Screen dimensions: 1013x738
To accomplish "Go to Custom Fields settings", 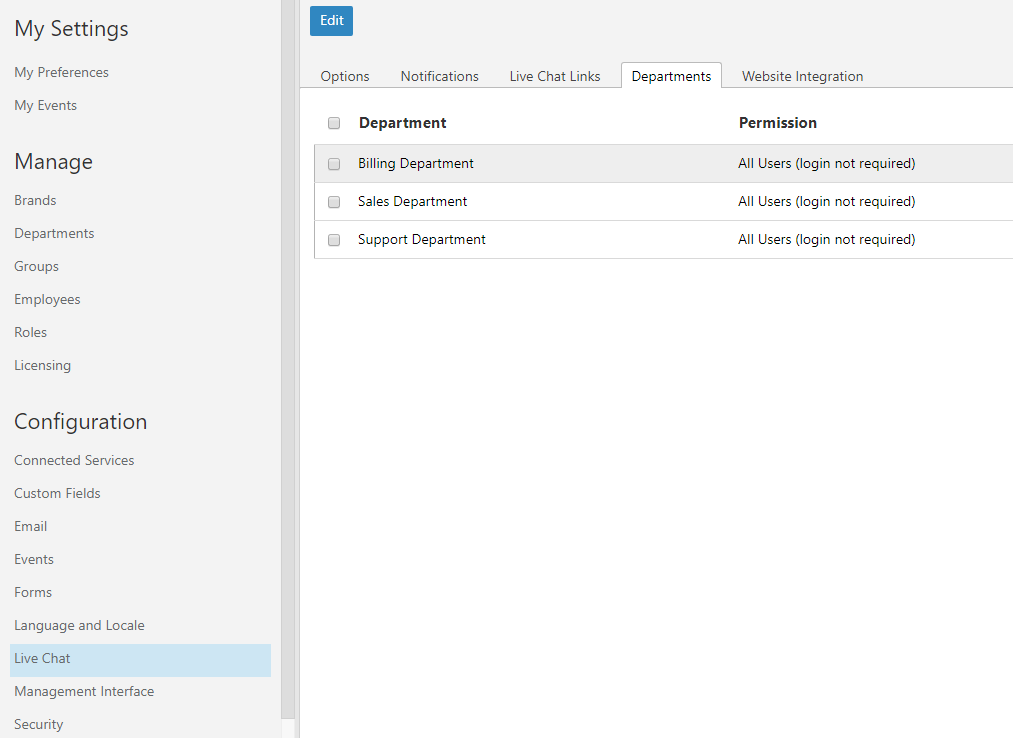I will 57,493.
